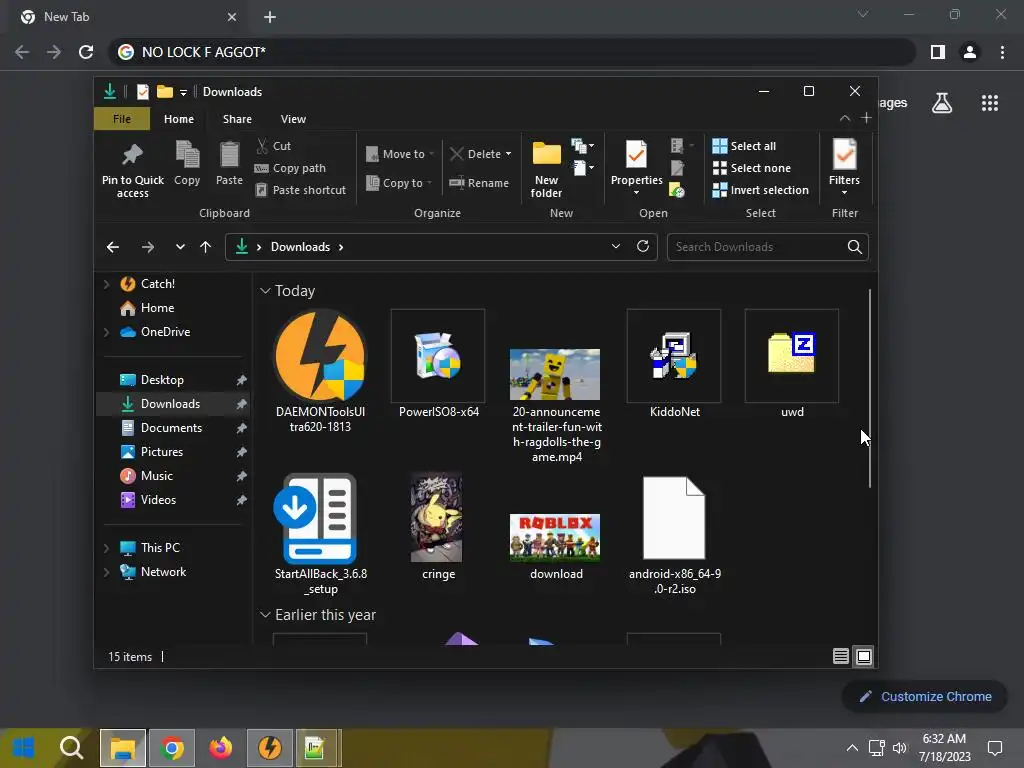Open the Delete dropdown arrow

click(509, 154)
